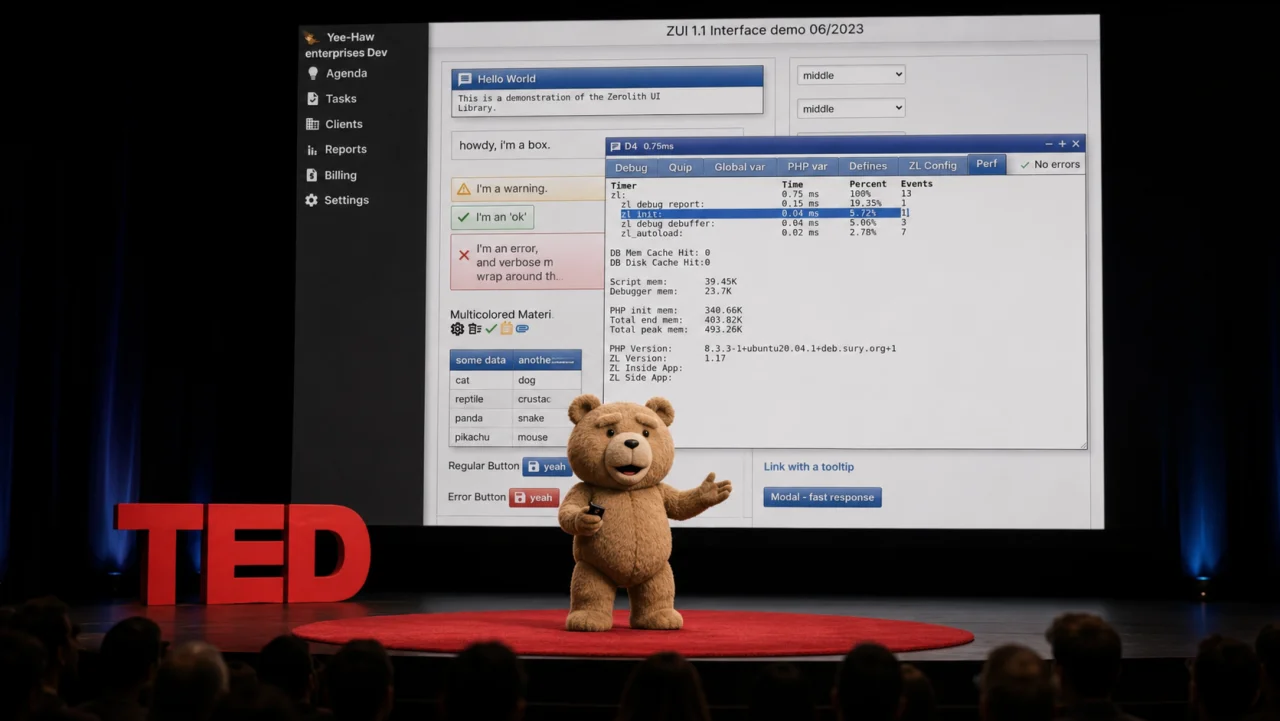Click the yellow warning triangle icon
Viewport: 1280px width, 721px height.
pos(463,189)
